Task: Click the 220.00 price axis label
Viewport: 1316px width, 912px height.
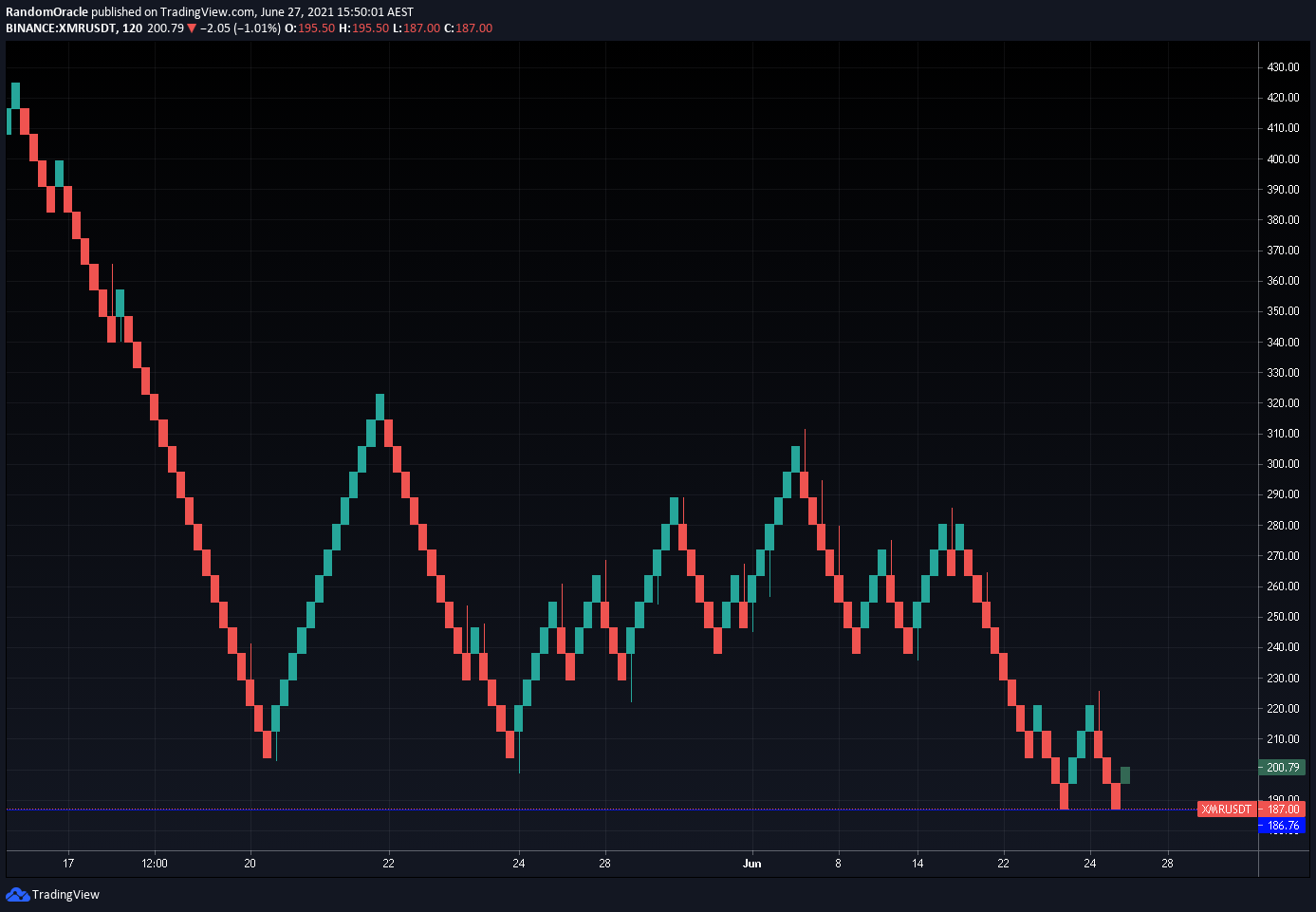Action: [1283, 709]
